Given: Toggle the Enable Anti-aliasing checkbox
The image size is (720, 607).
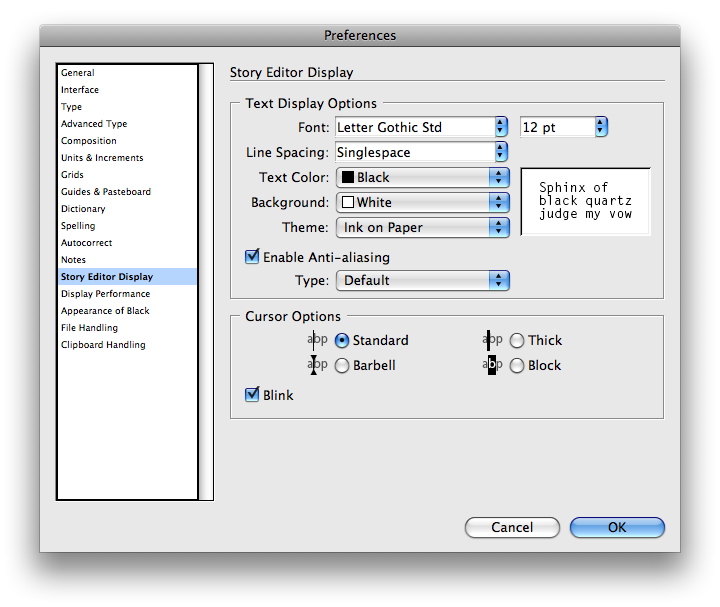Looking at the screenshot, I should point(252,257).
